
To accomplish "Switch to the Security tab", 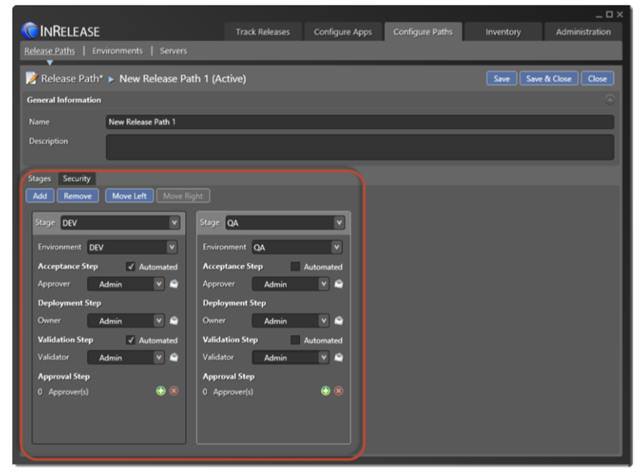I will point(76,178).
